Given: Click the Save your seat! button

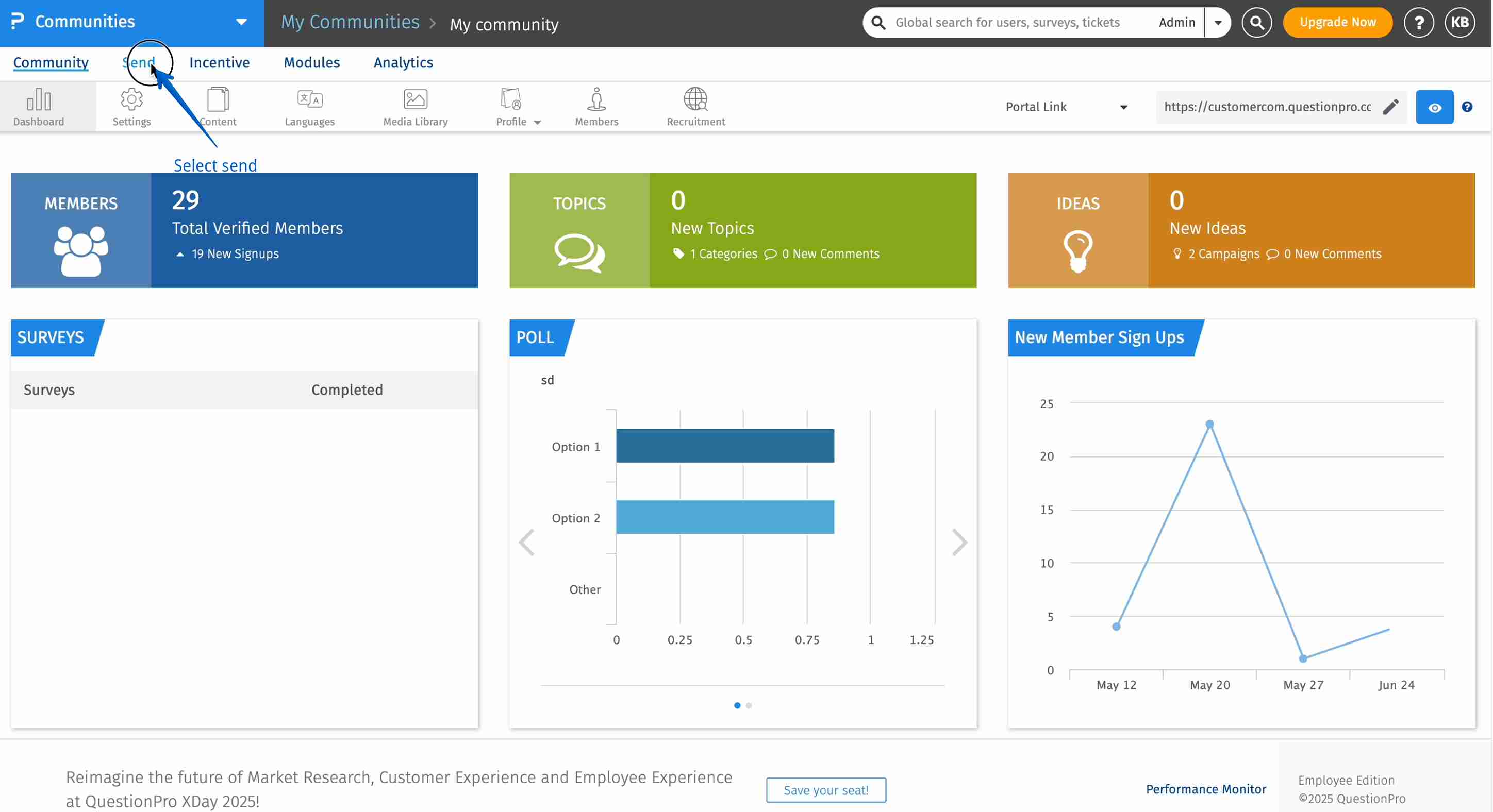Looking at the screenshot, I should point(825,790).
